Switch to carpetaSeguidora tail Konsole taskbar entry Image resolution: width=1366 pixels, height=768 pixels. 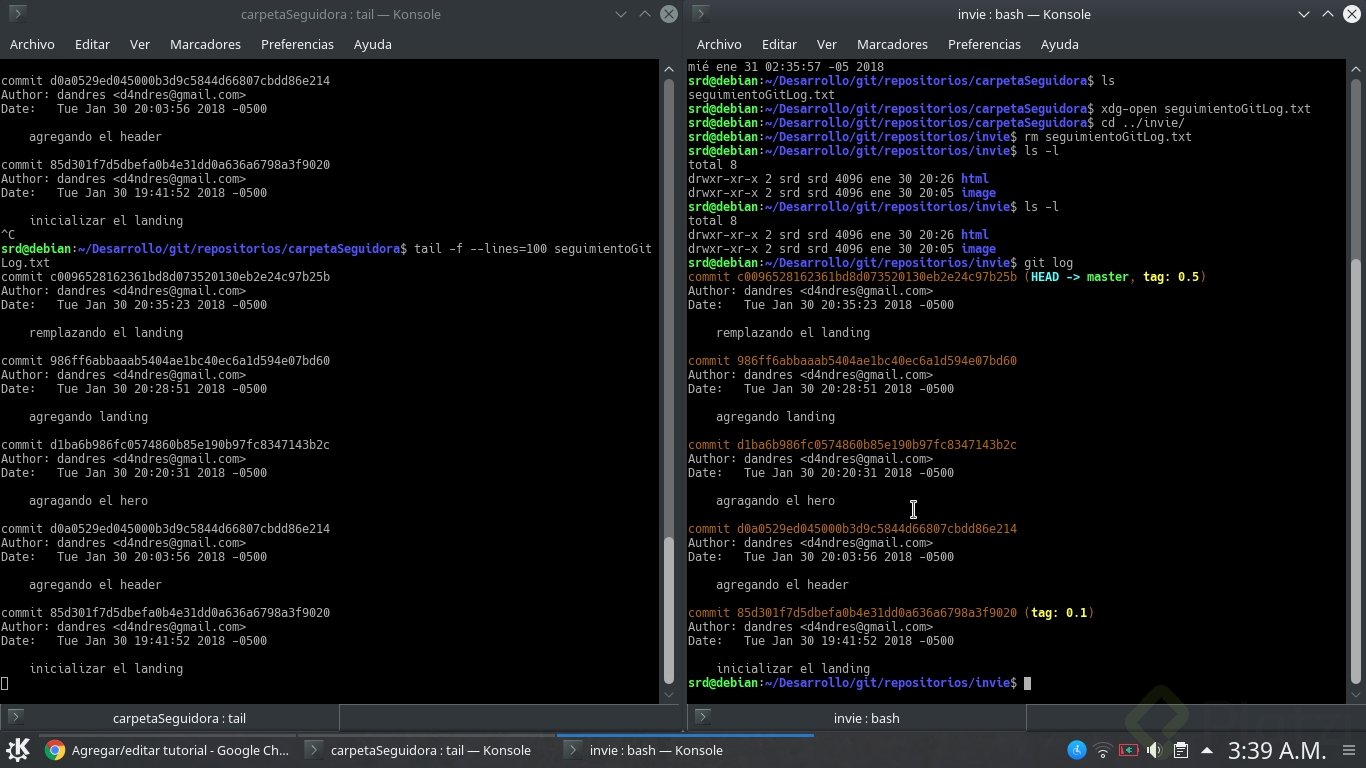[427, 750]
